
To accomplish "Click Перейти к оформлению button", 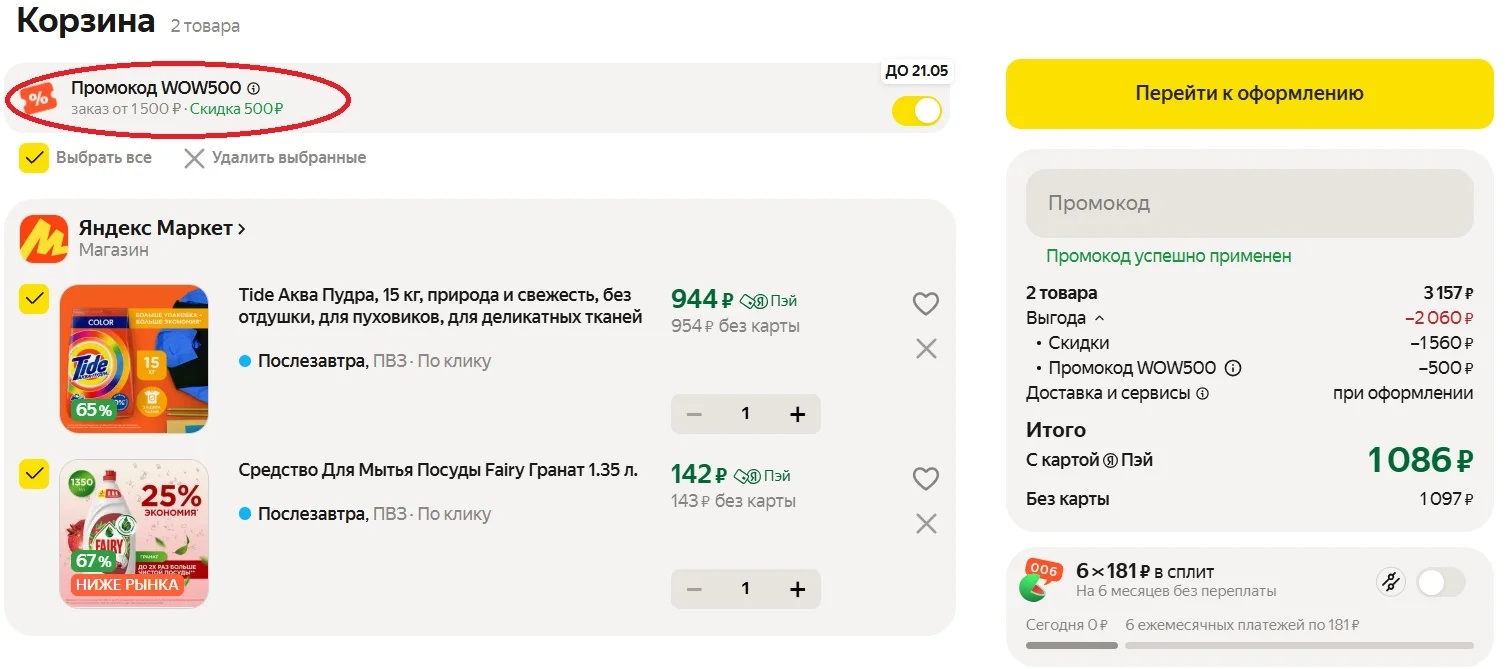I will [1249, 94].
